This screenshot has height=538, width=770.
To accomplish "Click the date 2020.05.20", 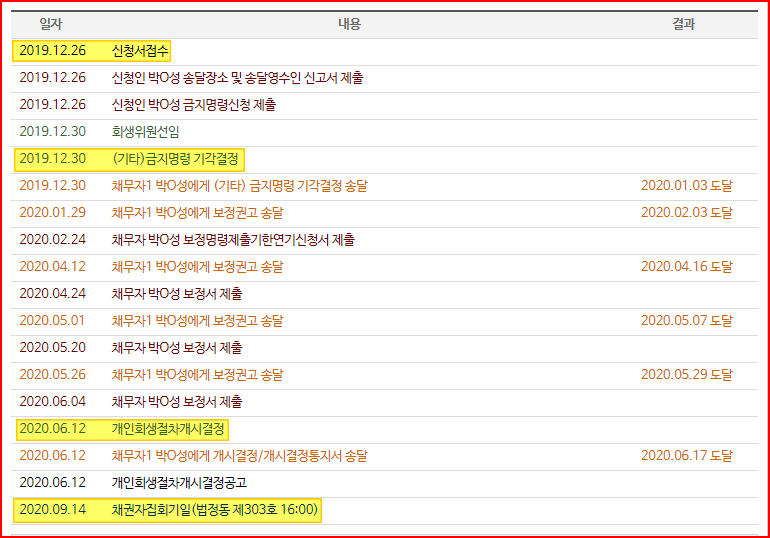I will pos(53,348).
